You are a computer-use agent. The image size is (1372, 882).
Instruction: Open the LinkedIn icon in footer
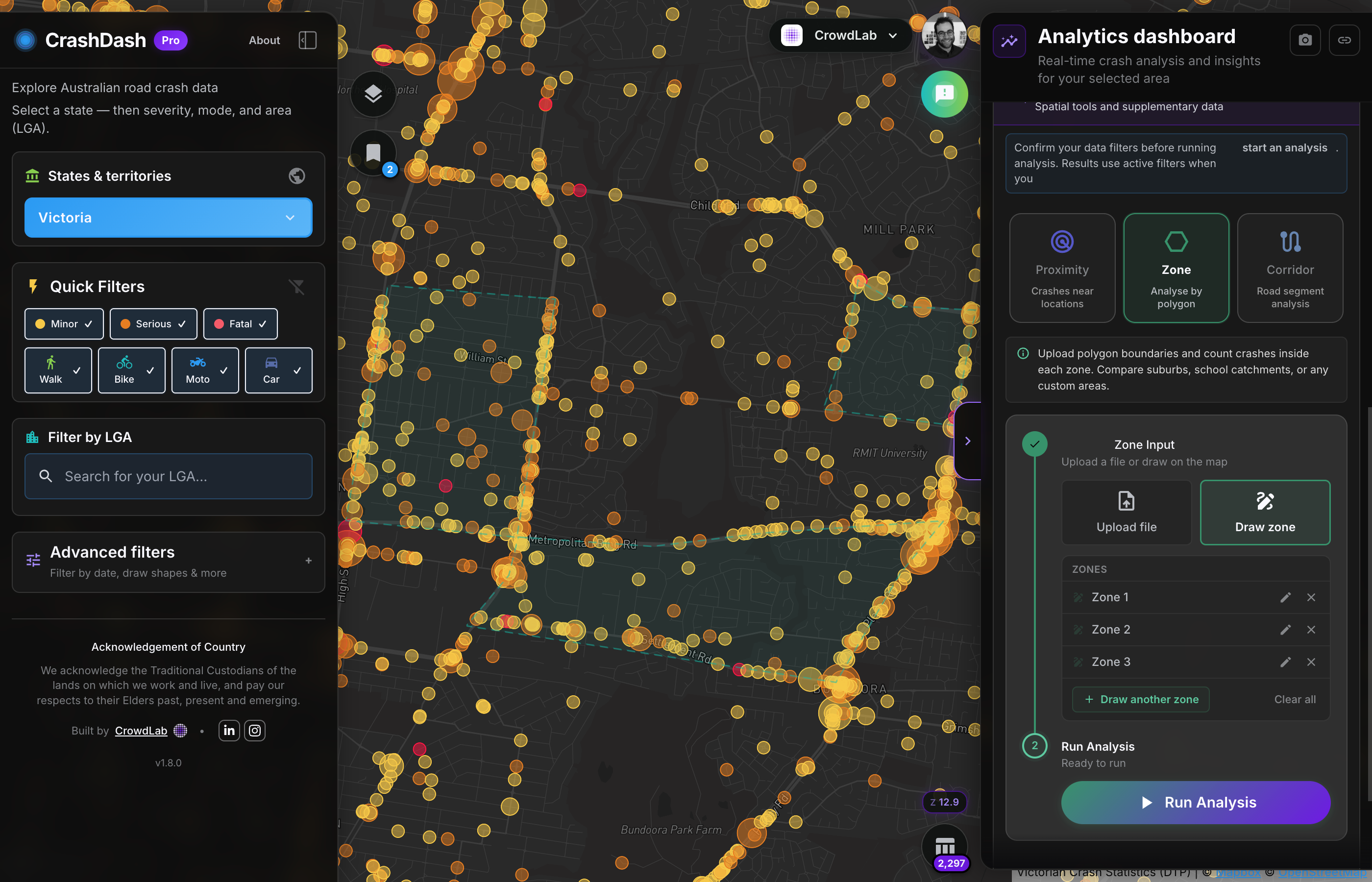[x=229, y=730]
